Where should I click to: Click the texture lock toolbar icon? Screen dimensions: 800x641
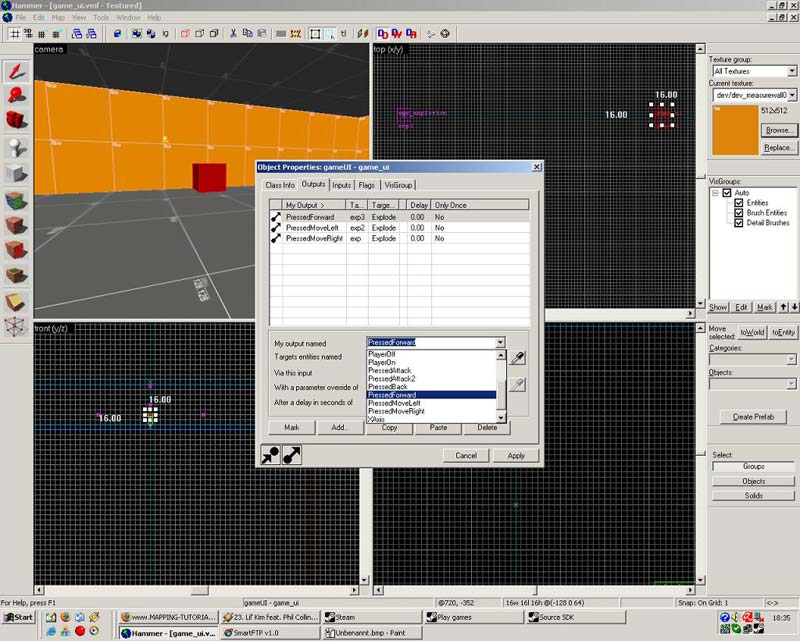(343, 34)
